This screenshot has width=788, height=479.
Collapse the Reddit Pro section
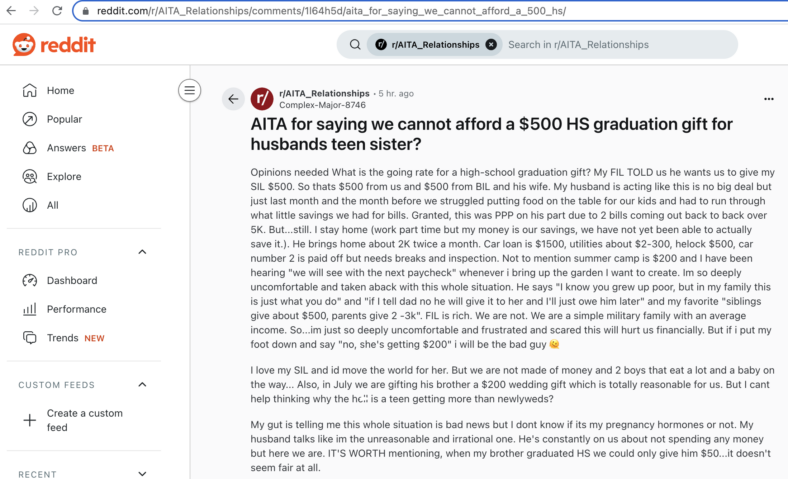(x=142, y=252)
